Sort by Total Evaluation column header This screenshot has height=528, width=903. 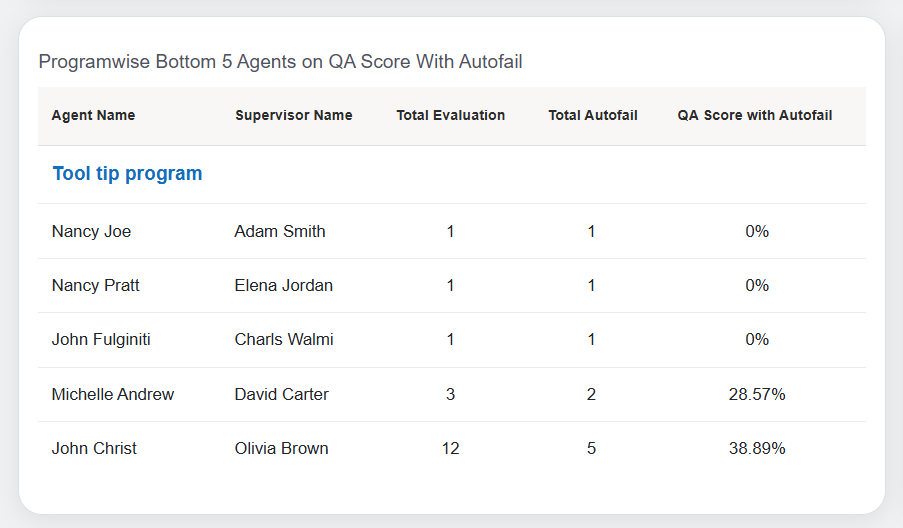(x=450, y=115)
